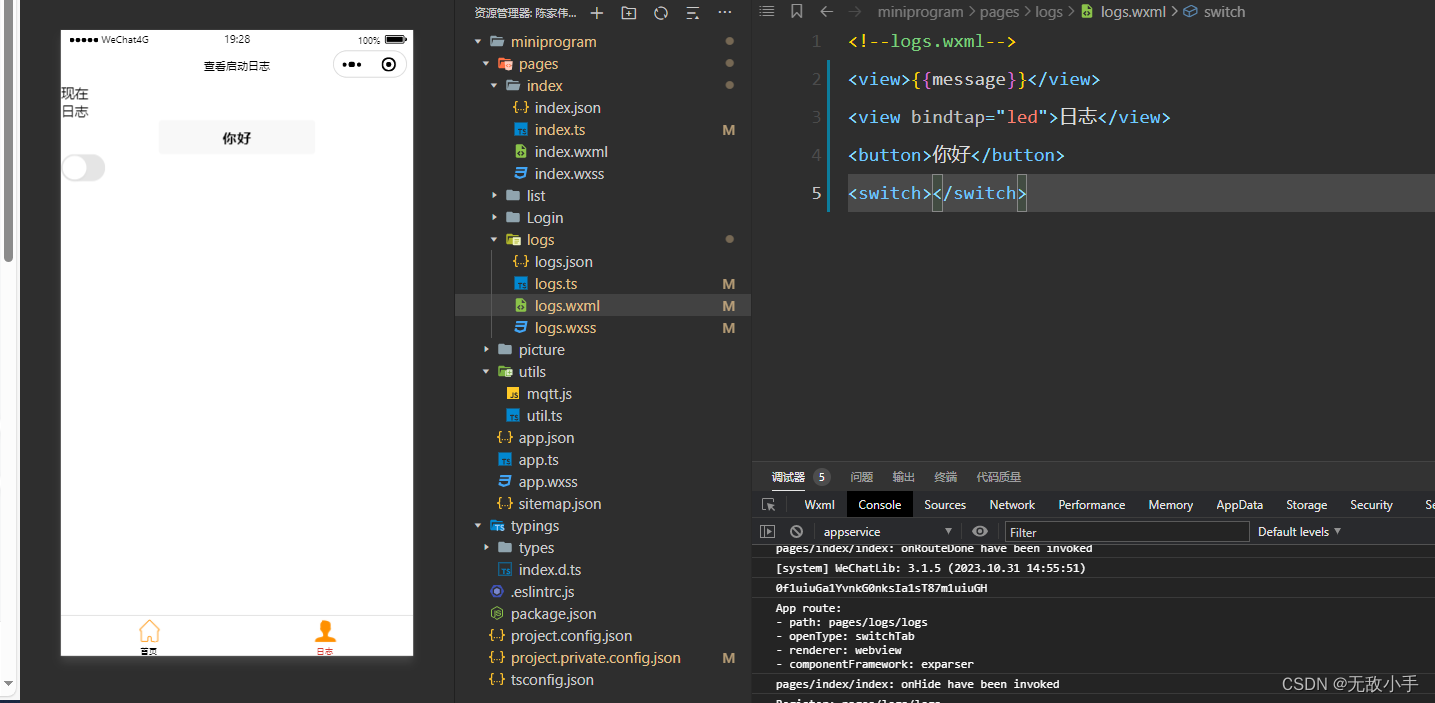Screen dimensions: 1435x703
Task: Click the new file plus icon
Action: point(597,13)
